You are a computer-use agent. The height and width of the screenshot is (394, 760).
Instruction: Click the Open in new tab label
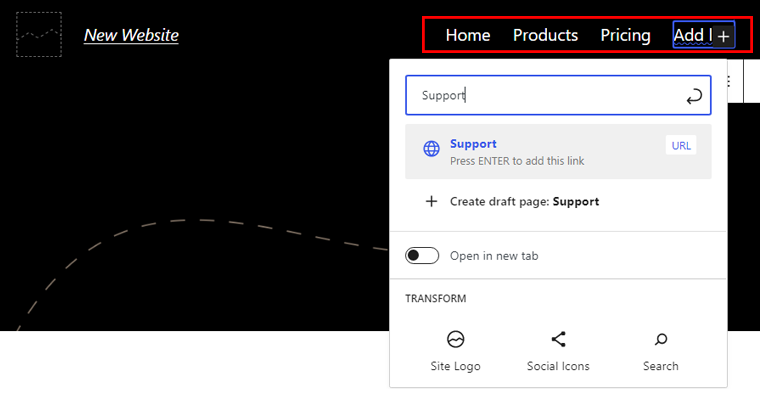494,256
